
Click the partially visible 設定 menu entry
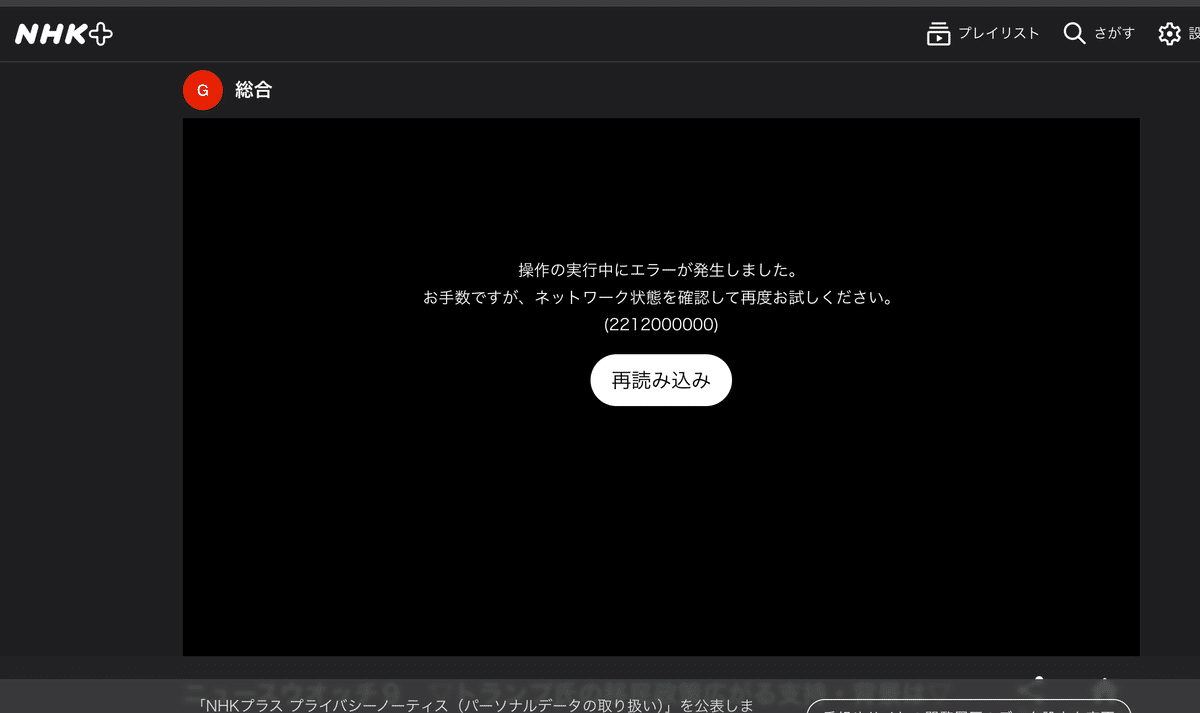pyautogui.click(x=1194, y=33)
